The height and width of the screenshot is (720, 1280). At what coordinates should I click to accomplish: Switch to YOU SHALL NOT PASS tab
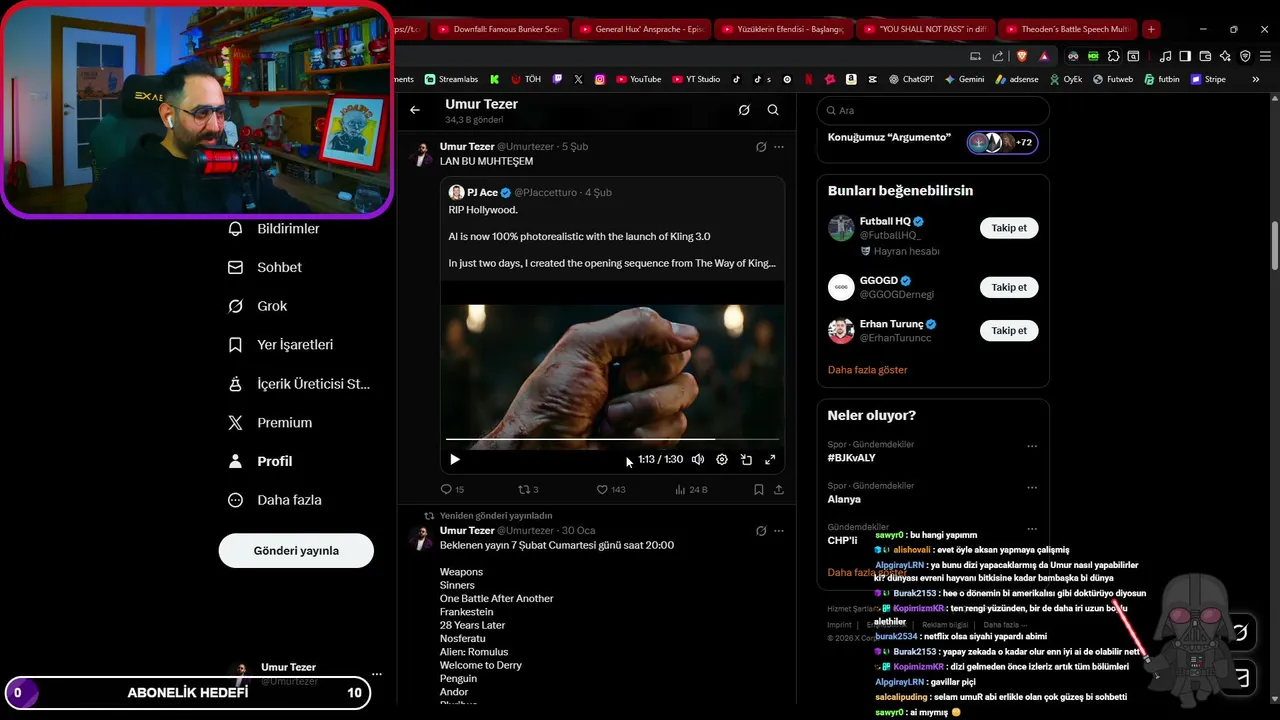[x=926, y=29]
